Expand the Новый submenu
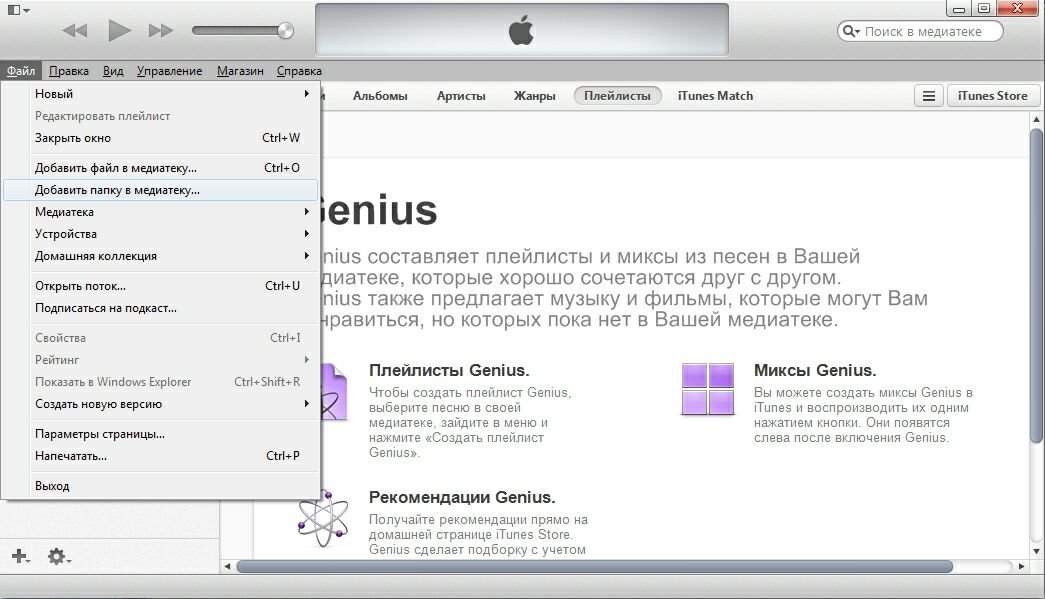The width and height of the screenshot is (1045, 599). click(160, 94)
